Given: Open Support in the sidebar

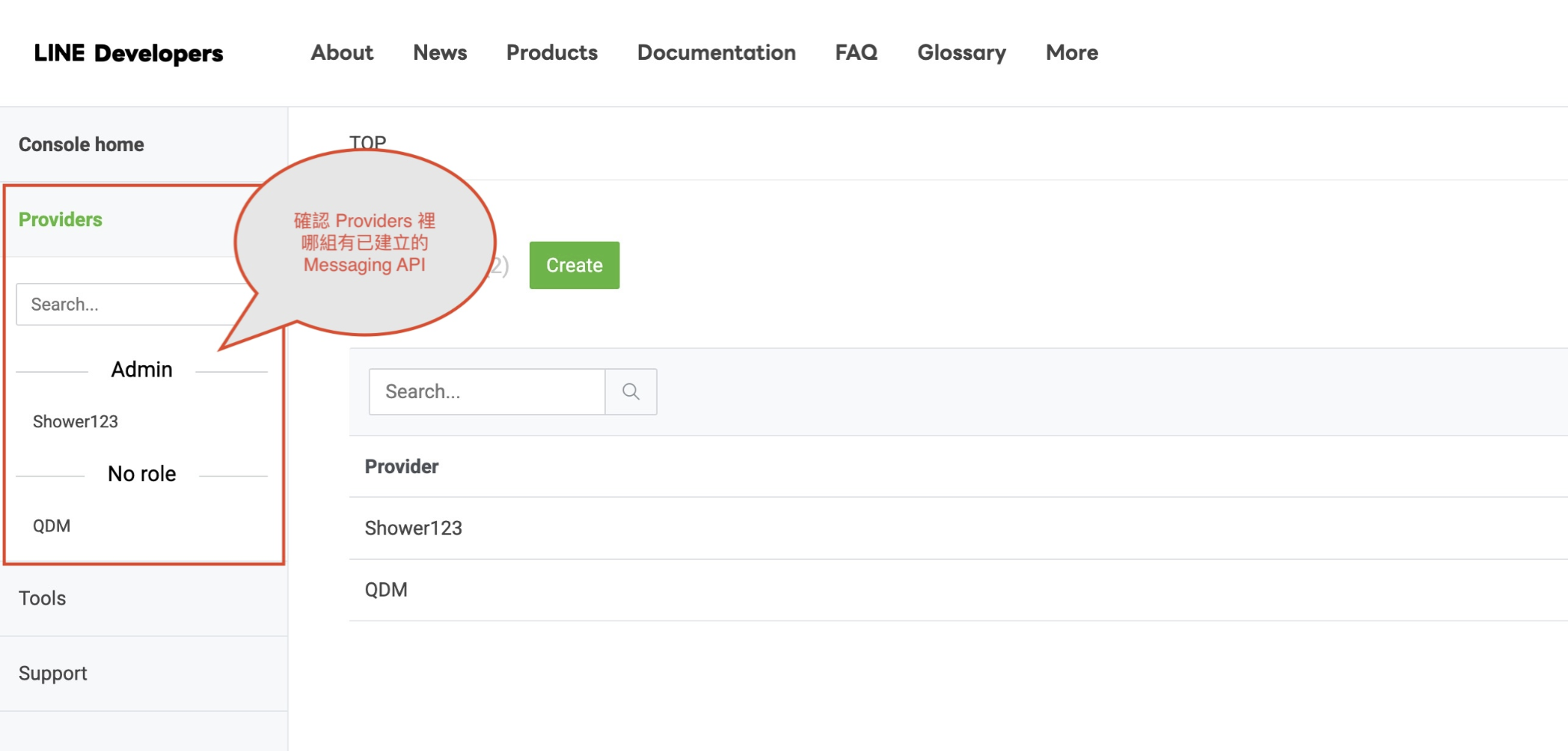Looking at the screenshot, I should point(53,674).
